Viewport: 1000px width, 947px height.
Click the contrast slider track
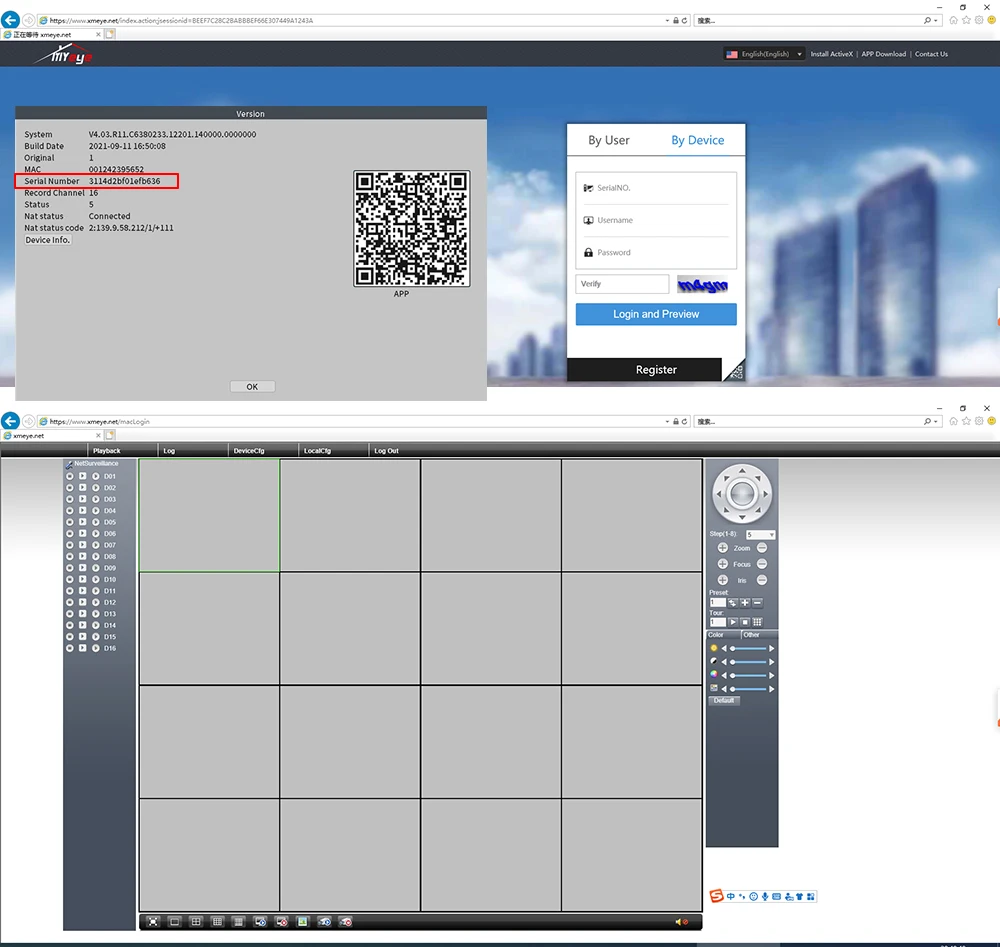point(749,662)
